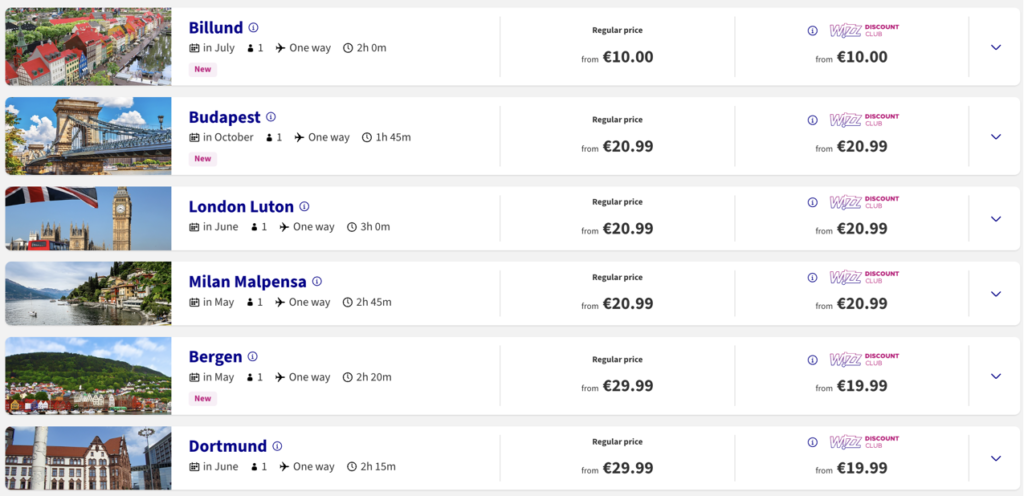Click info icon next to Bergen
The width and height of the screenshot is (1024, 496).
253,357
